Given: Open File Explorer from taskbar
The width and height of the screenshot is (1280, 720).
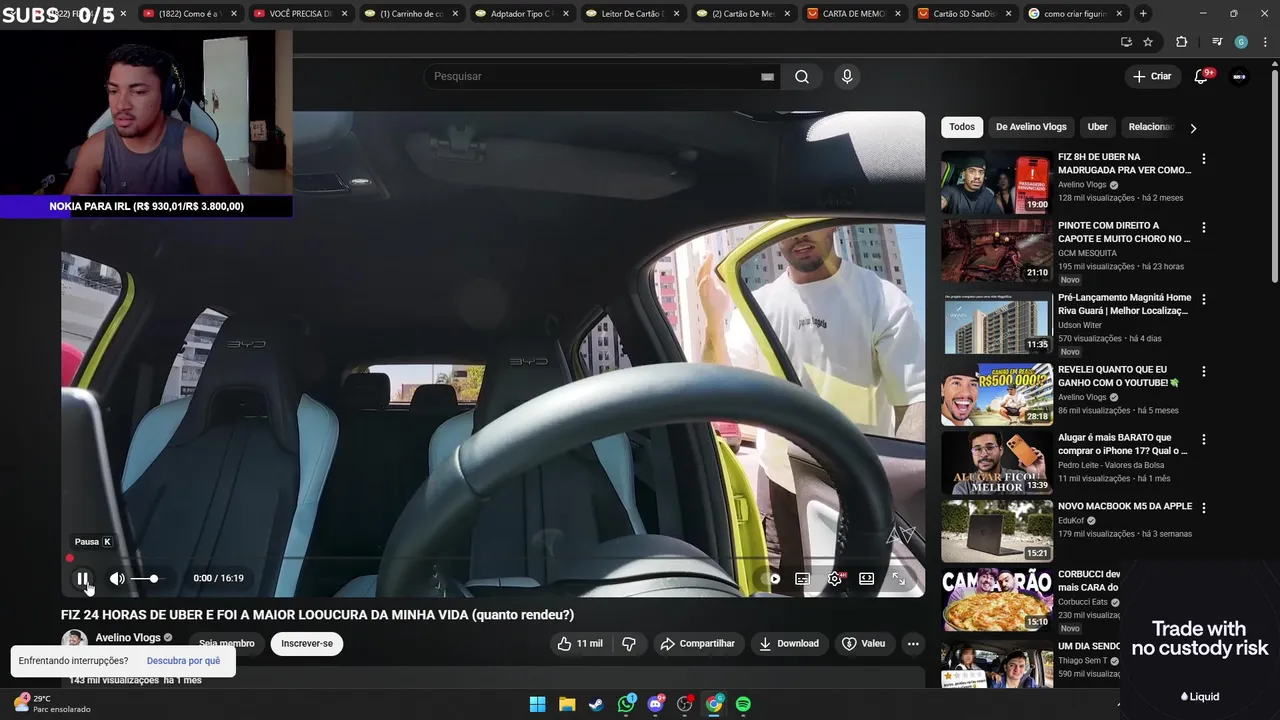Looking at the screenshot, I should [x=567, y=704].
